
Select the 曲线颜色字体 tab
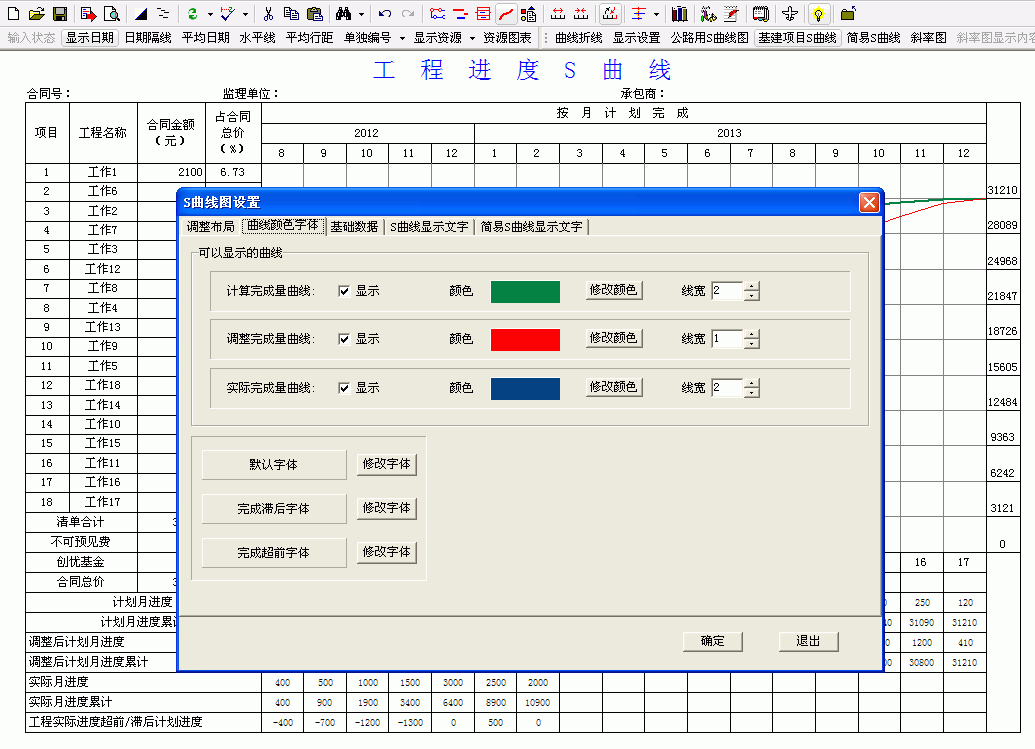click(283, 226)
